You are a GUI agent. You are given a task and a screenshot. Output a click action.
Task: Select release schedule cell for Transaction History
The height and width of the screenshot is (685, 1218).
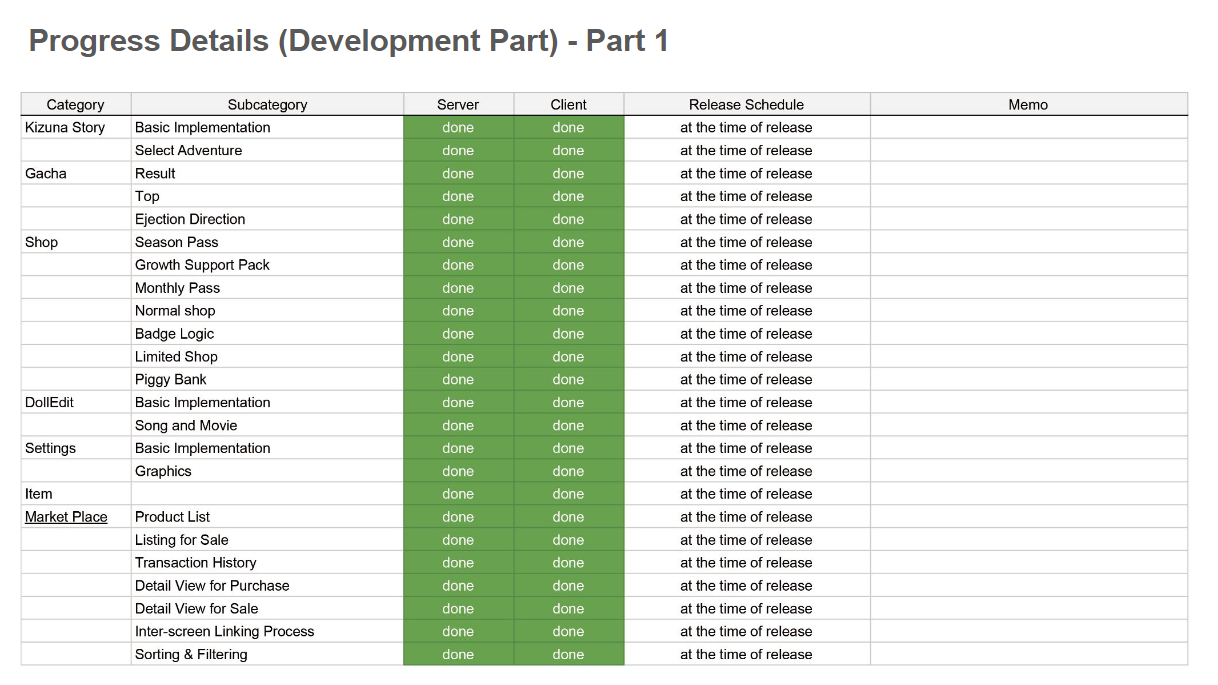[746, 563]
